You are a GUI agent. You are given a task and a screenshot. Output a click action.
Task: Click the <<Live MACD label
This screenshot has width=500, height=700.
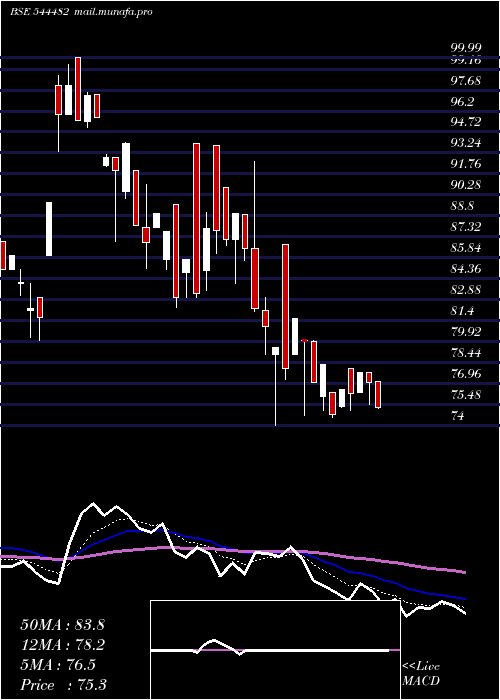click(421, 674)
